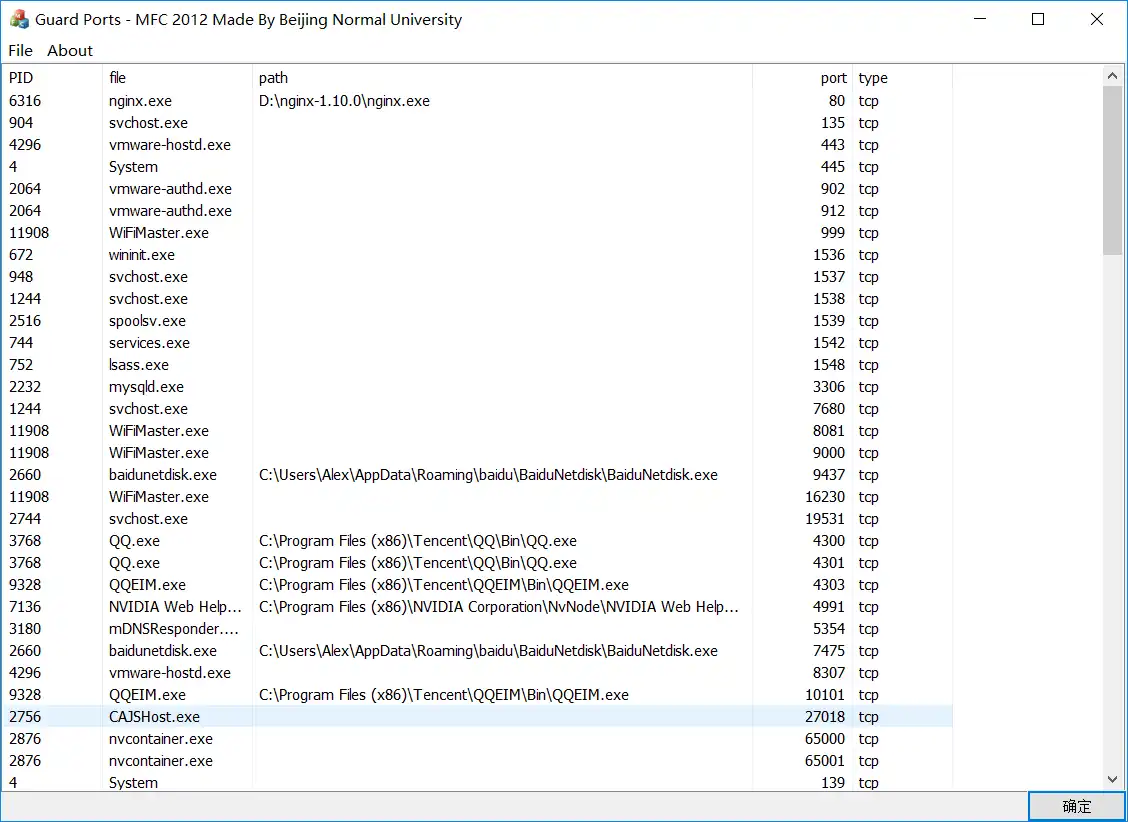Select the System row with port 139
The height and width of the screenshot is (822, 1128).
pyautogui.click(x=478, y=782)
